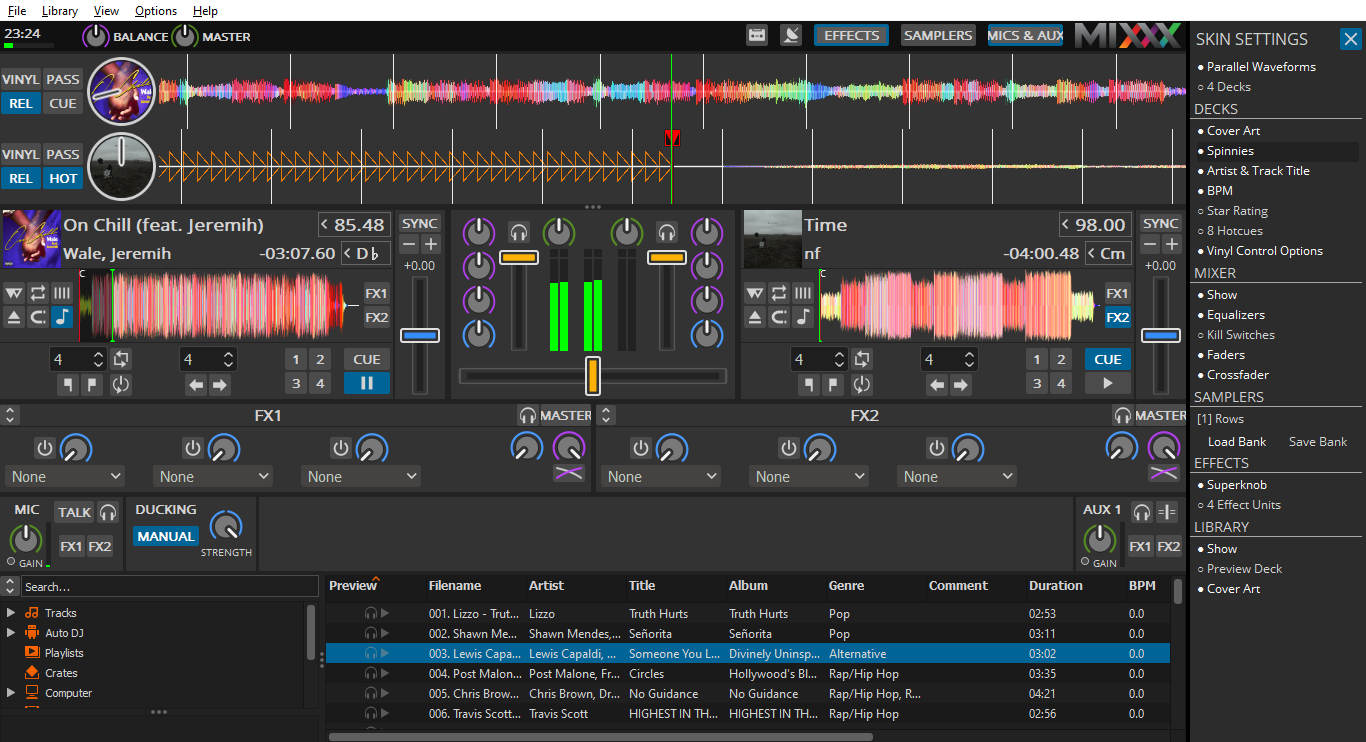Viewport: 1366px width, 742px height.
Task: Click the microphone headphone monitor icon
Action: pos(108,512)
